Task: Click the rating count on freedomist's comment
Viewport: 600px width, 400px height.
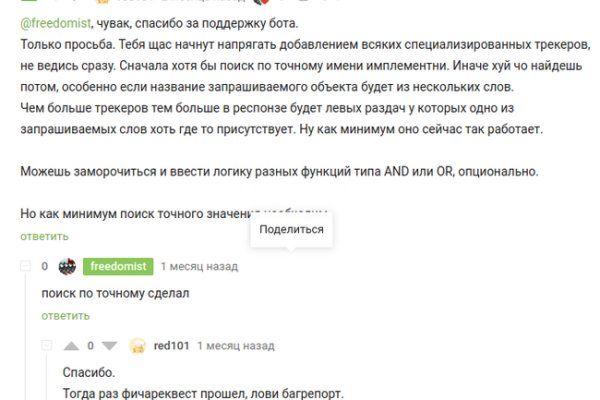Action: pyautogui.click(x=44, y=267)
